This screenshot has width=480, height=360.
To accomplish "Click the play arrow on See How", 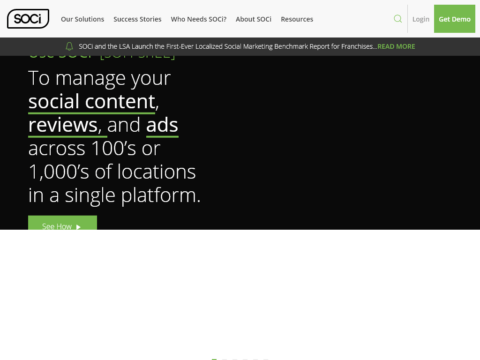I will pyautogui.click(x=78, y=227).
